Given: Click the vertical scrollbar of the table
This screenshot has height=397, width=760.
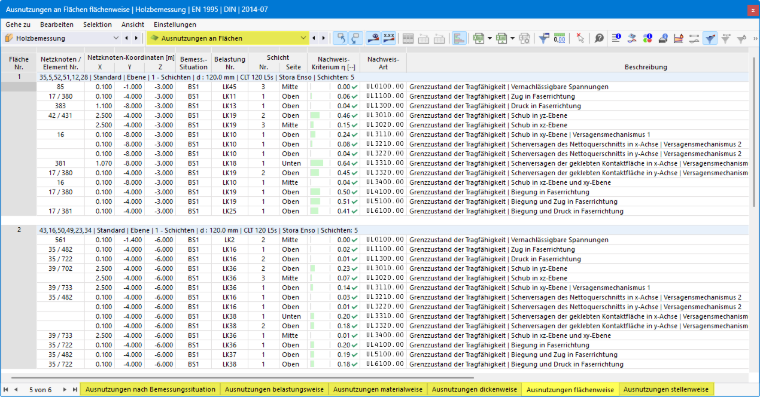Looking at the screenshot, I should pos(754,131).
